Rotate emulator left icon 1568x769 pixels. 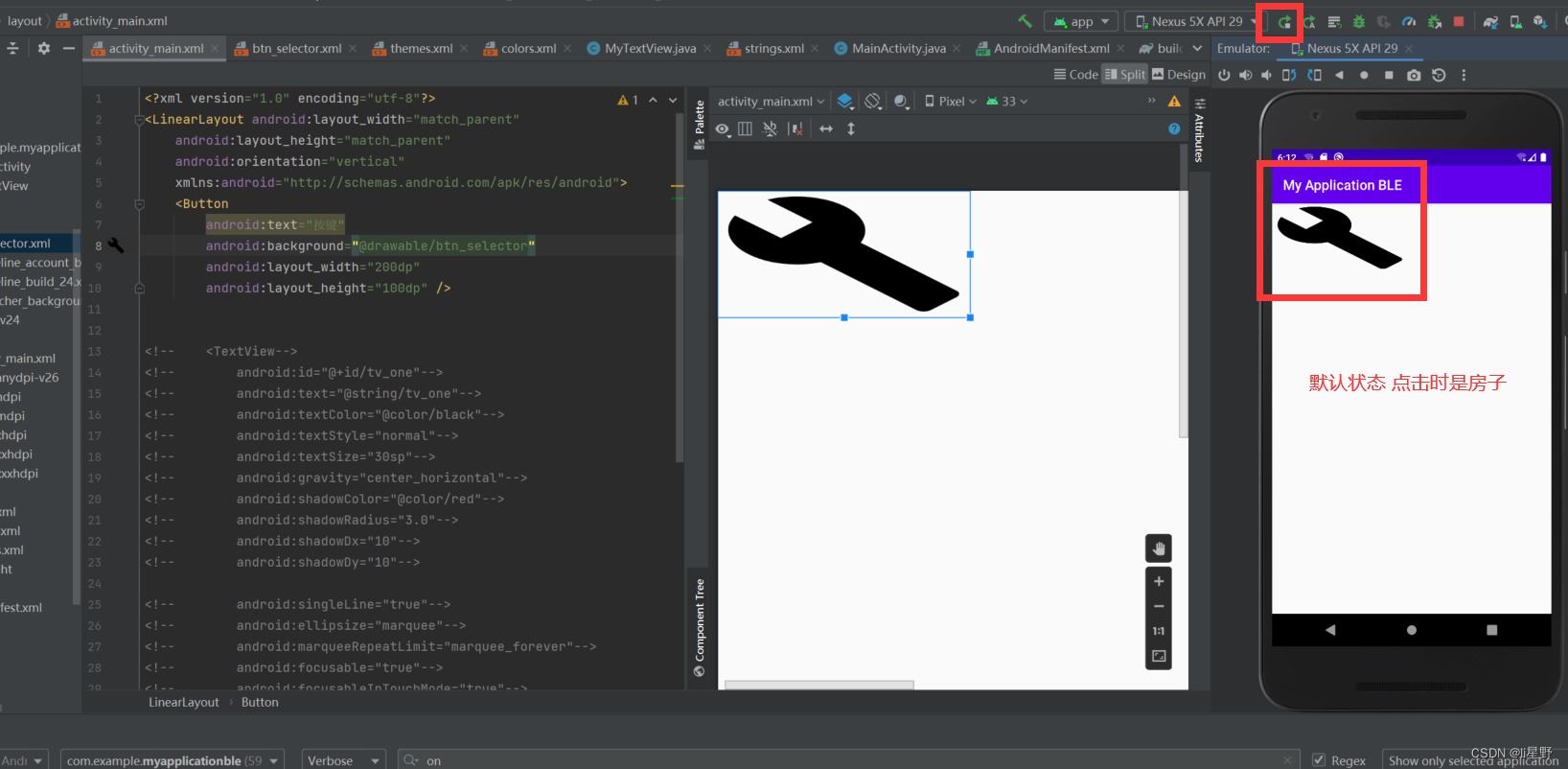coord(1289,75)
